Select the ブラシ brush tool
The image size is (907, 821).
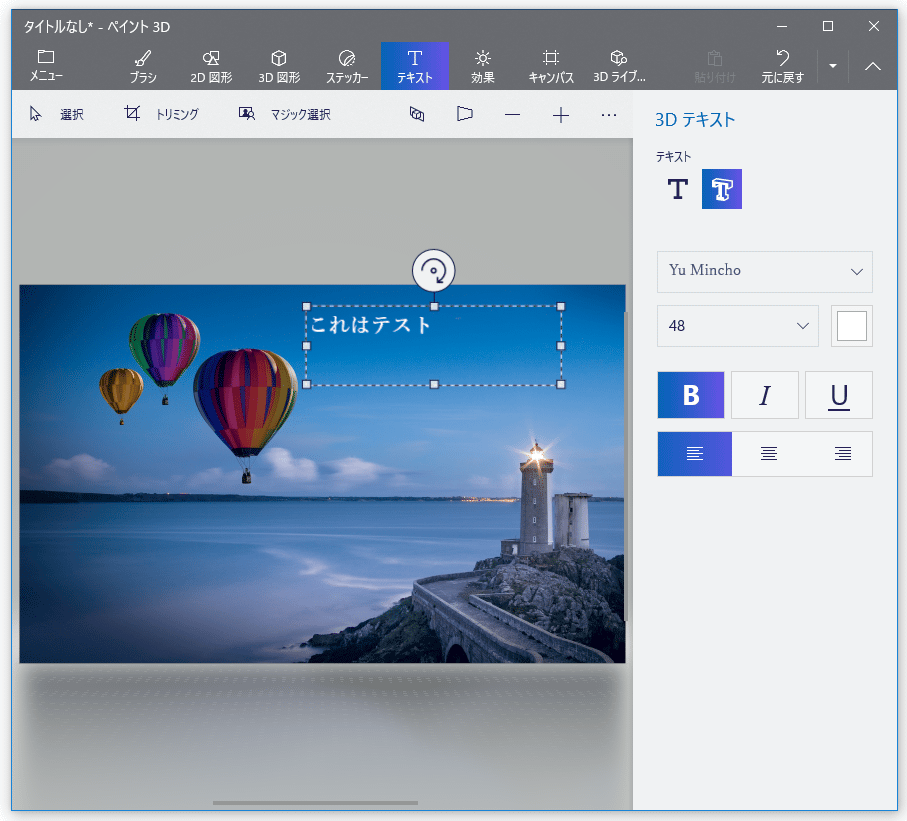143,65
